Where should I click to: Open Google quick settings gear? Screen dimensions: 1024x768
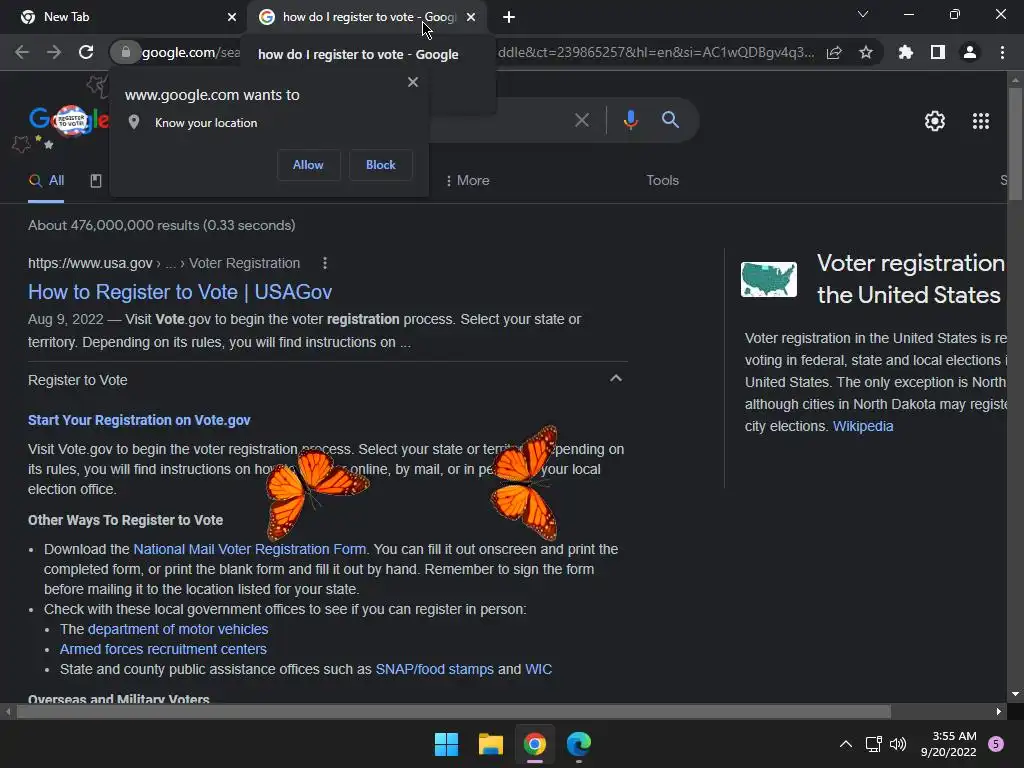click(935, 121)
